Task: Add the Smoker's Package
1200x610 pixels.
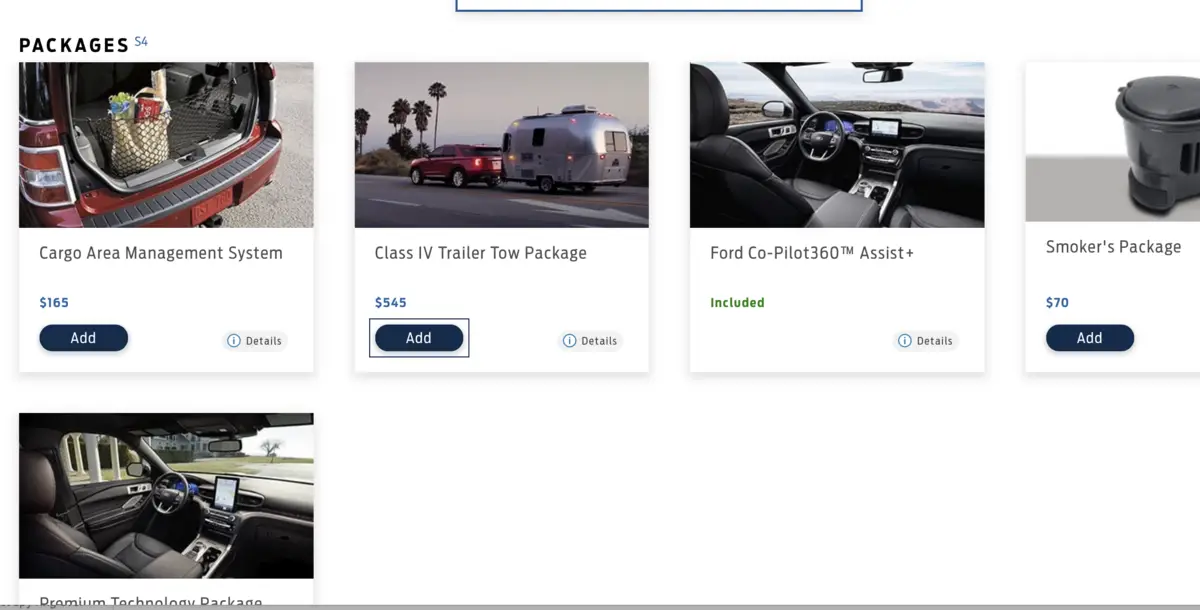Action: (1090, 338)
